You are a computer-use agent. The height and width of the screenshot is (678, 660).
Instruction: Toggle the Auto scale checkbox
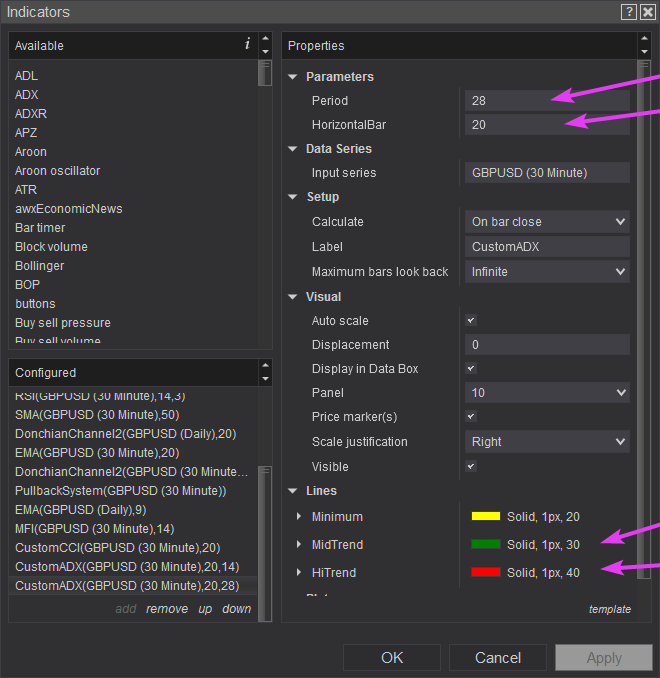[471, 320]
